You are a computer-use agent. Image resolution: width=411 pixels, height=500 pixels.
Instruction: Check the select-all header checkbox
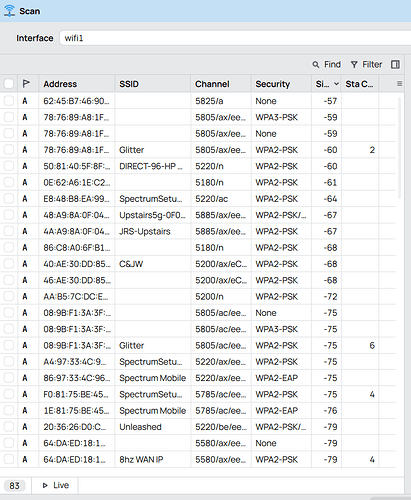pyautogui.click(x=9, y=84)
